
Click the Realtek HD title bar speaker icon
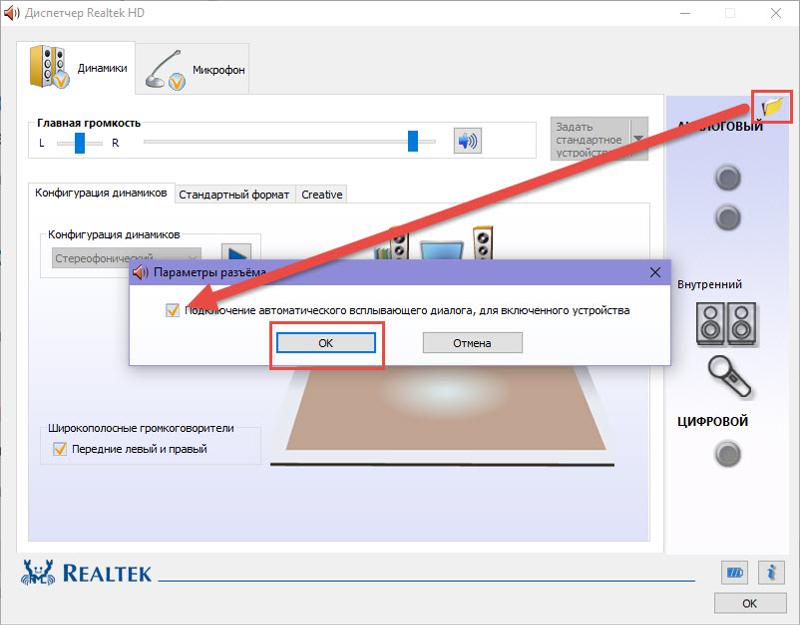(x=11, y=13)
